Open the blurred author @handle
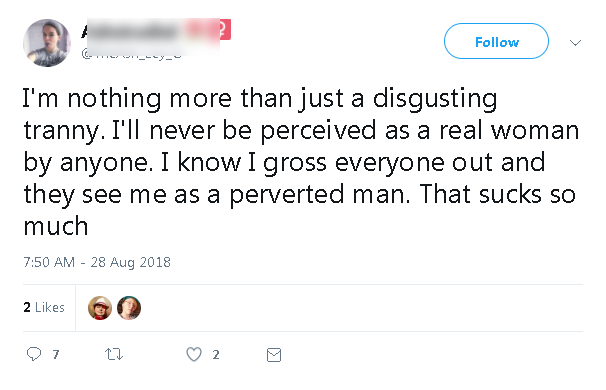The height and width of the screenshot is (390, 606). 131,53
